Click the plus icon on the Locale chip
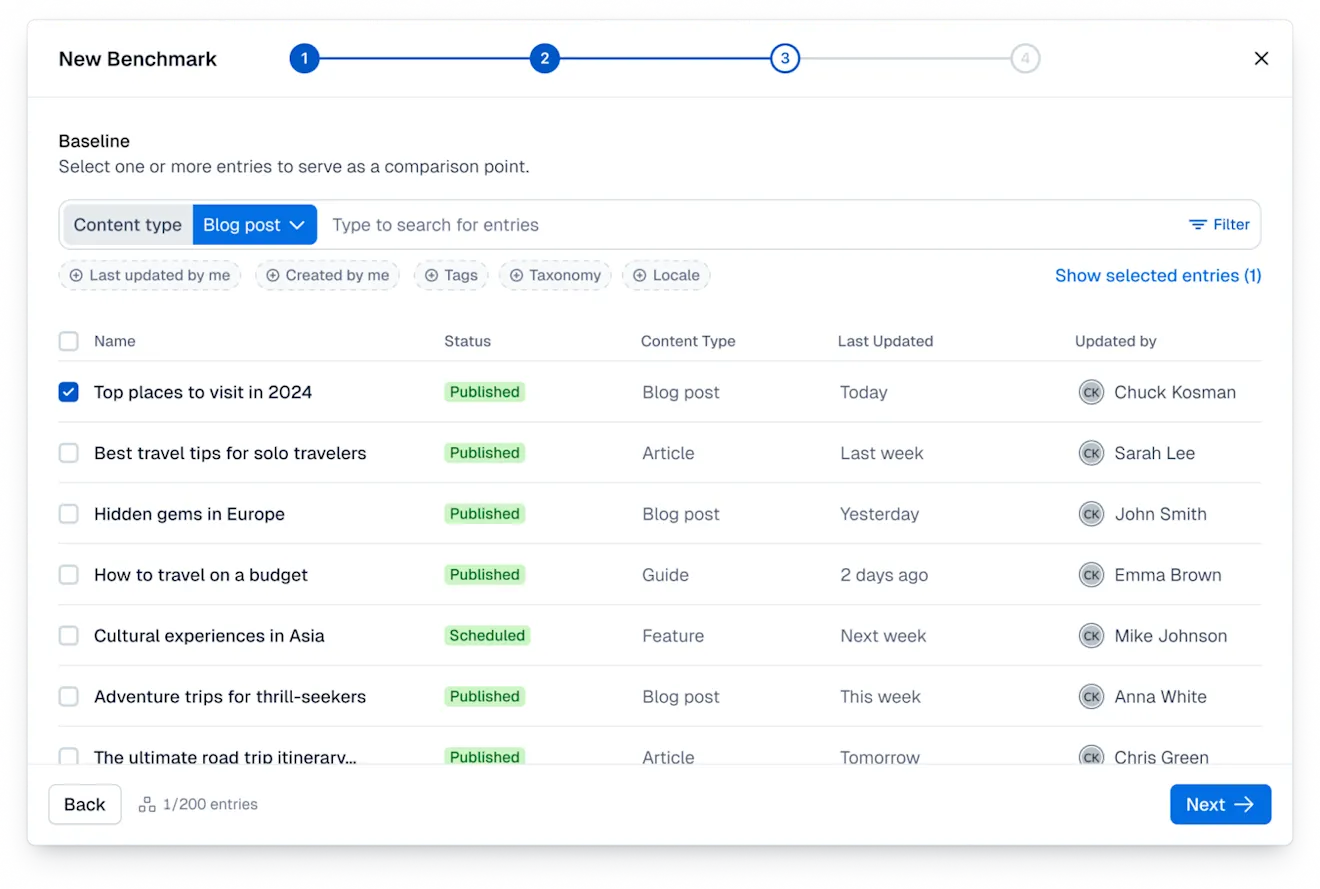1320x889 pixels. click(x=639, y=275)
